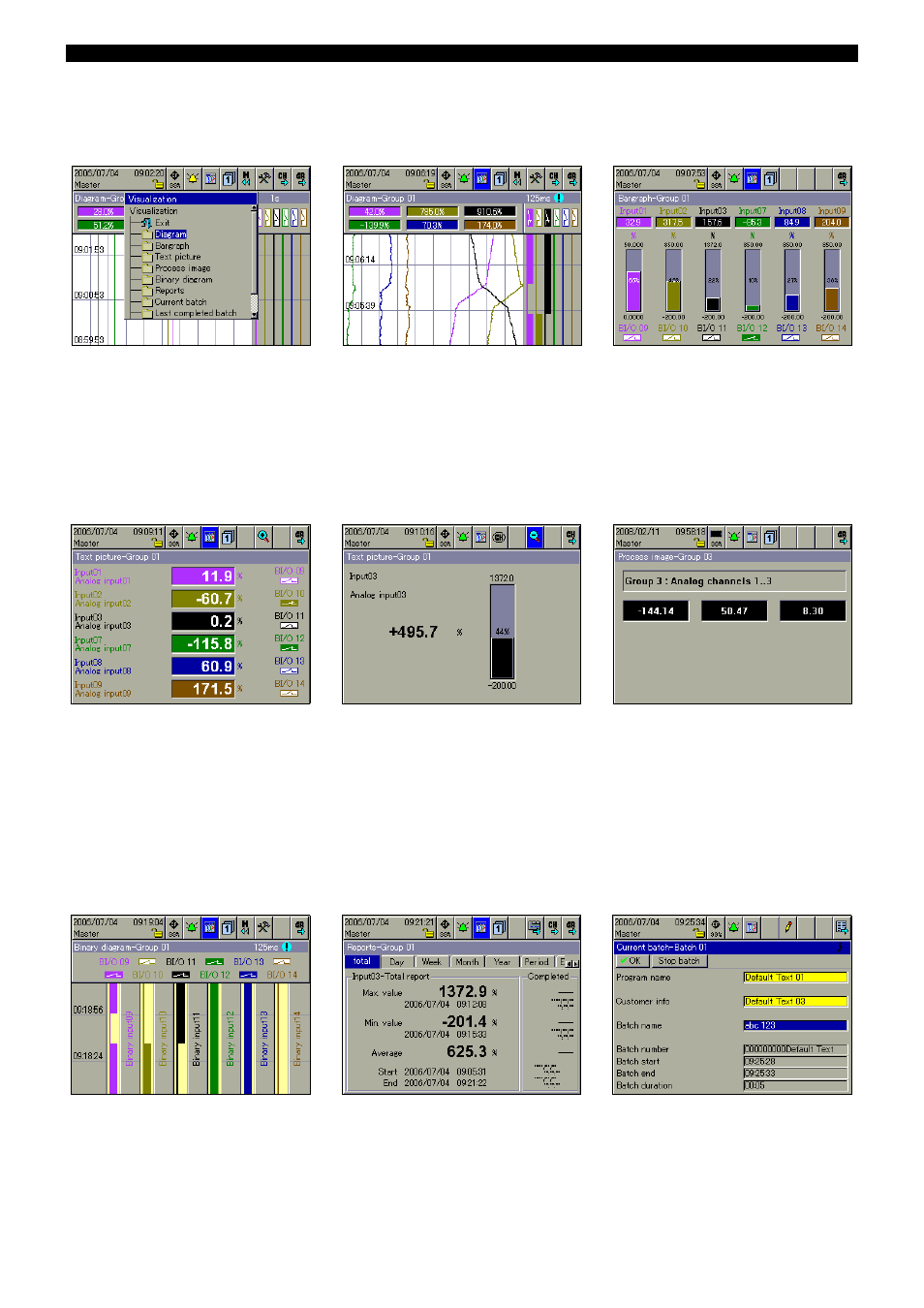This screenshot has width=924, height=1308.
Task: Choose Diagram in the Visualization menu
Action: coord(170,234)
